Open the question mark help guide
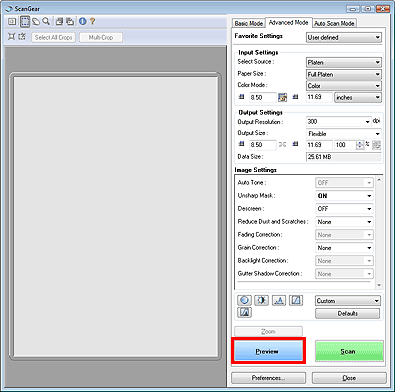 click(x=93, y=22)
